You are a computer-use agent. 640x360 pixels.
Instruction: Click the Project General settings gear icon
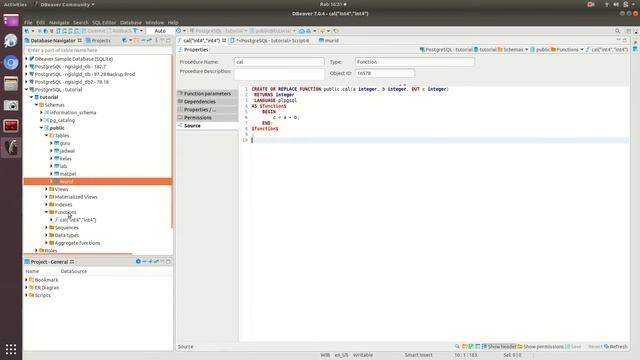[138, 262]
